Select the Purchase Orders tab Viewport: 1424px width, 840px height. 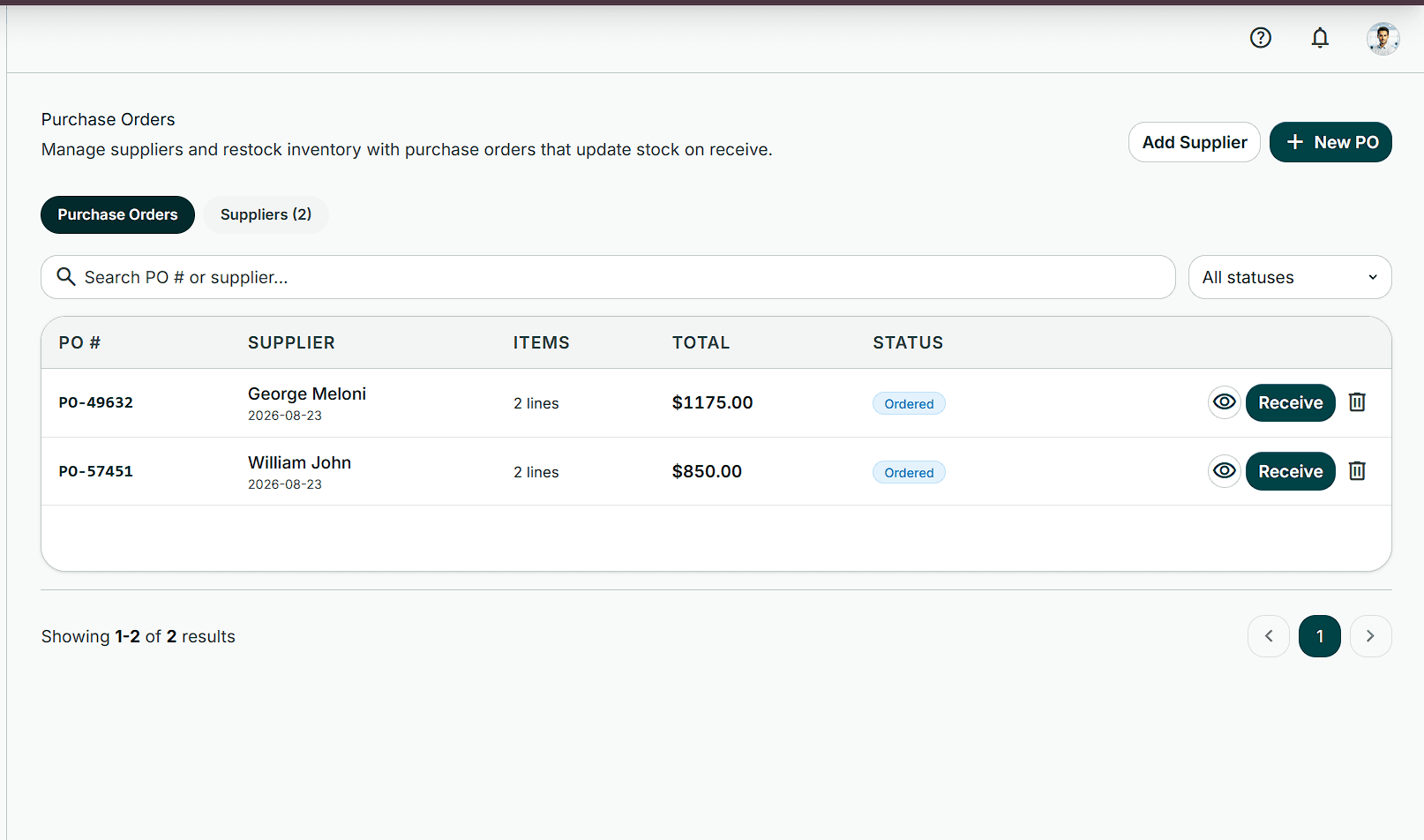click(117, 214)
